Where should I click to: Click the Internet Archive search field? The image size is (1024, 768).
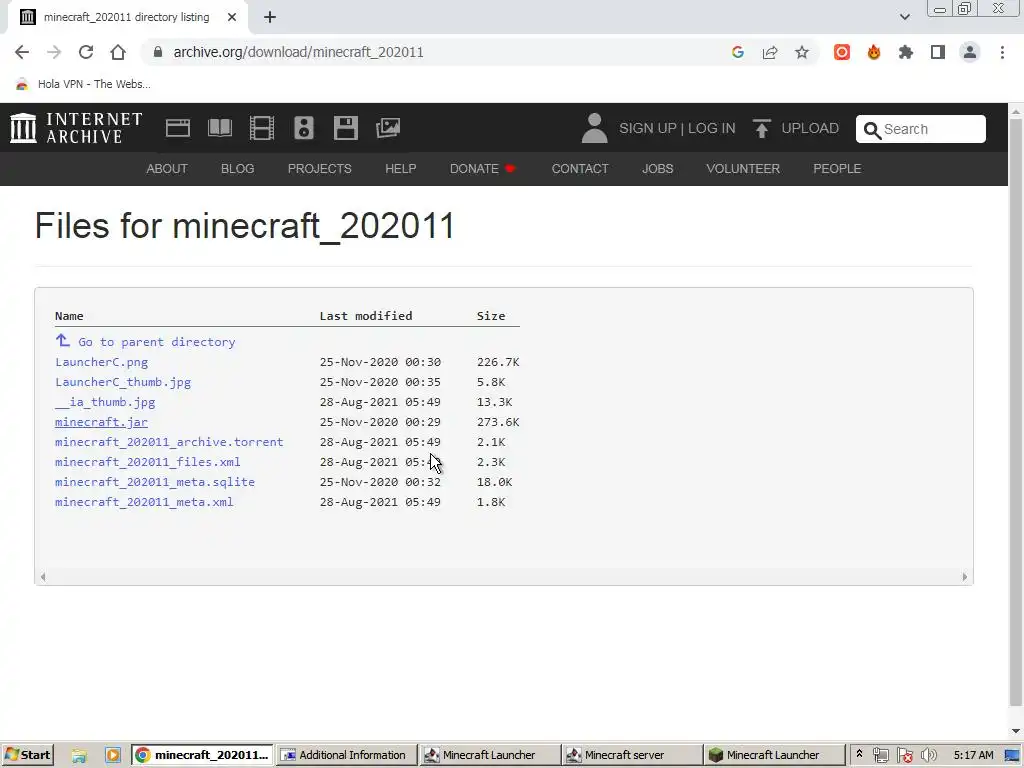pyautogui.click(x=920, y=129)
